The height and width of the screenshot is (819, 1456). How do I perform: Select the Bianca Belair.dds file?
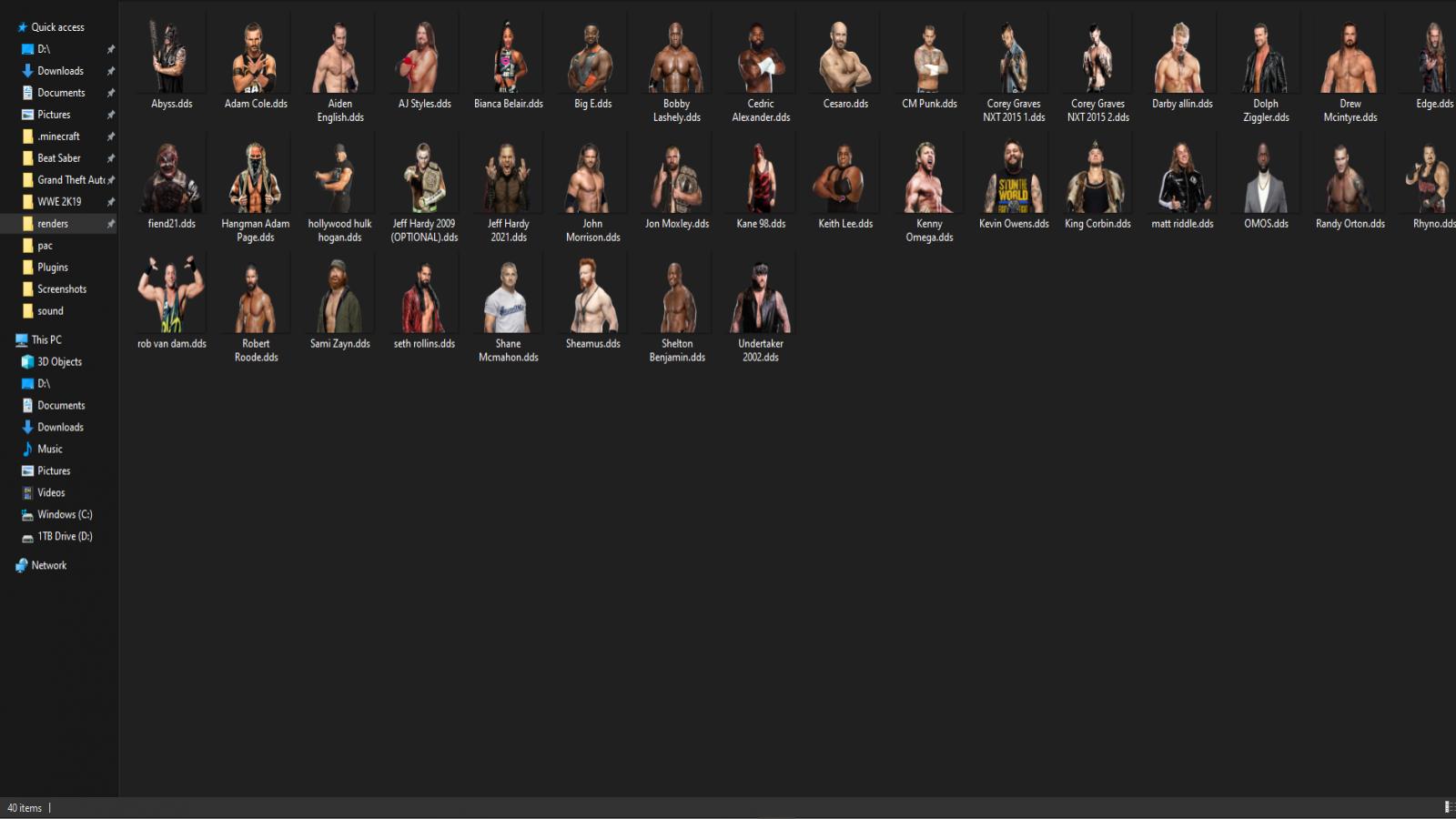[508, 65]
